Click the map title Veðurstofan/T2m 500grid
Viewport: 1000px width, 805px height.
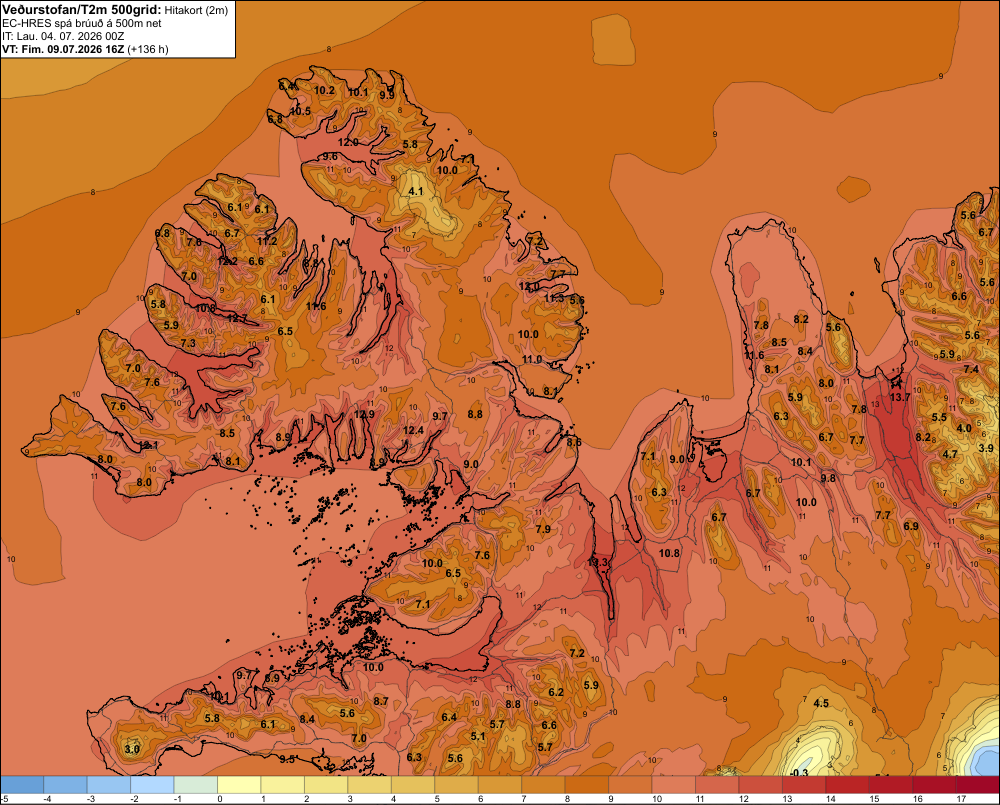82,10
